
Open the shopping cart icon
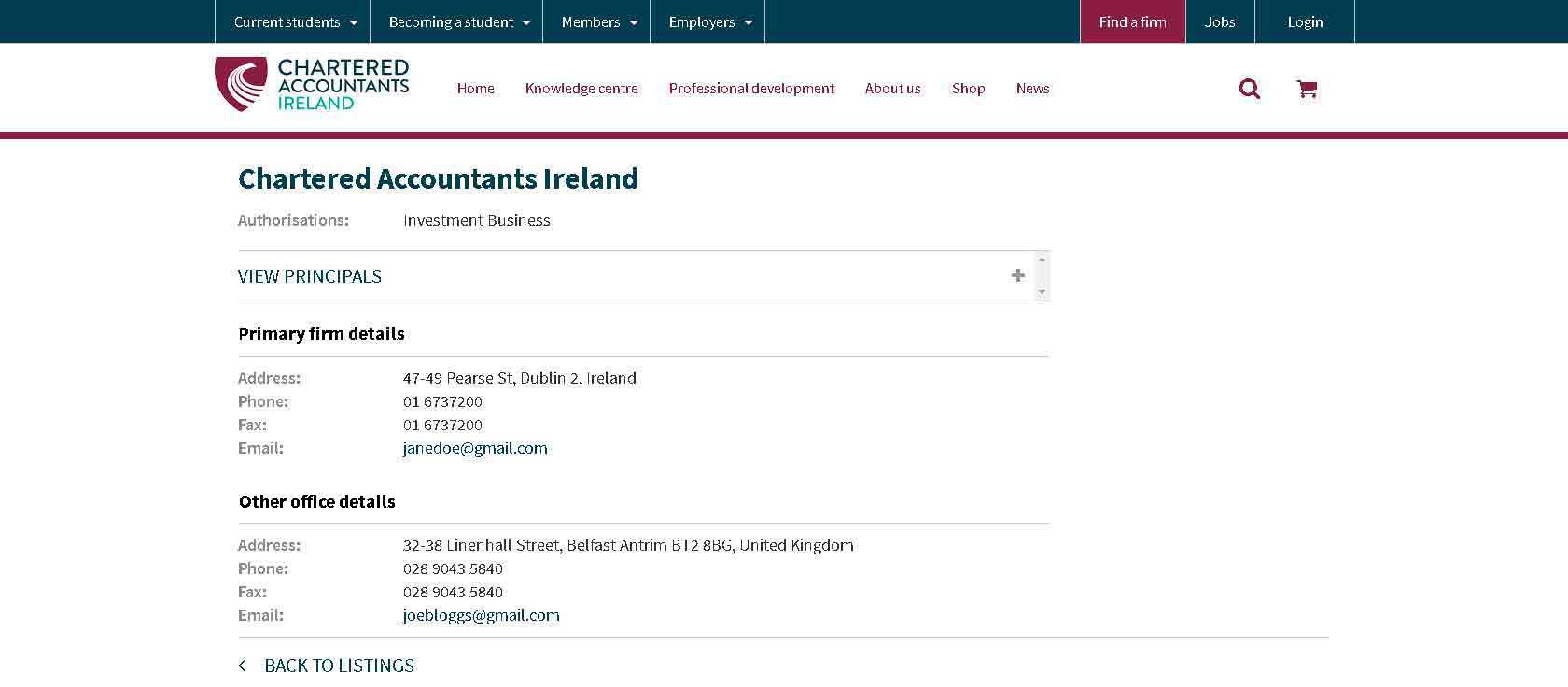point(1307,89)
